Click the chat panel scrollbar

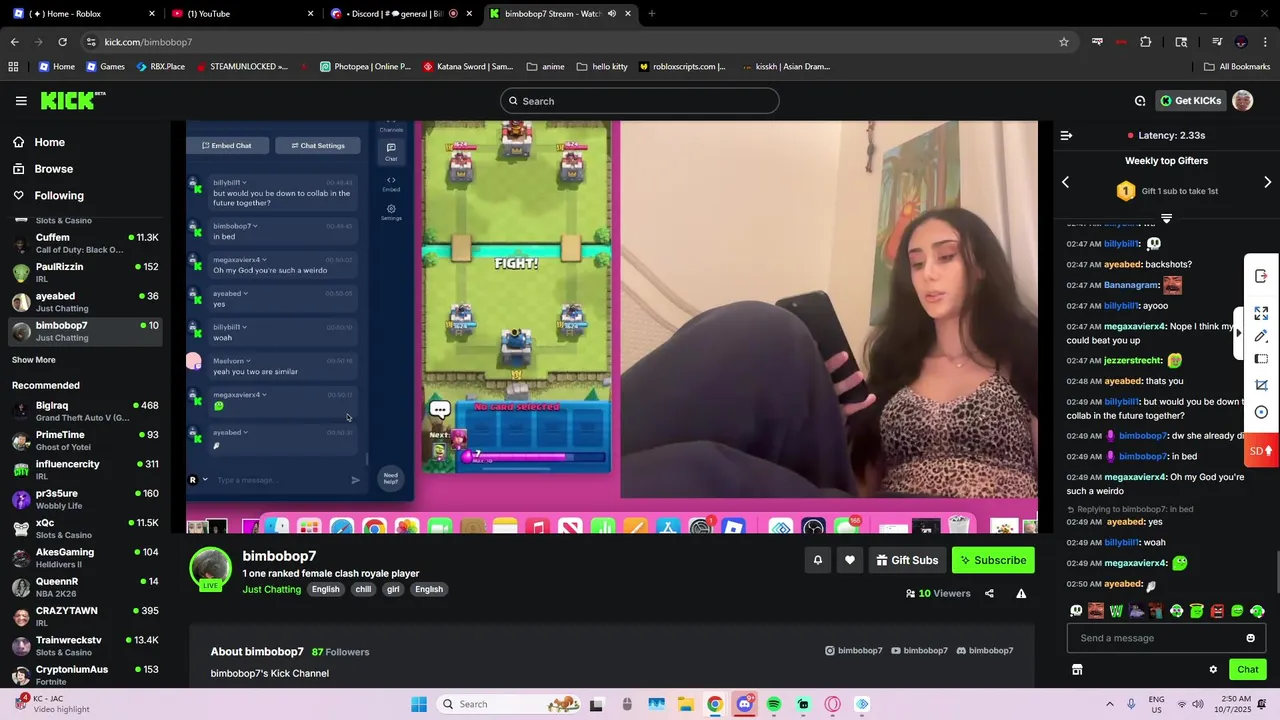tap(1277, 572)
